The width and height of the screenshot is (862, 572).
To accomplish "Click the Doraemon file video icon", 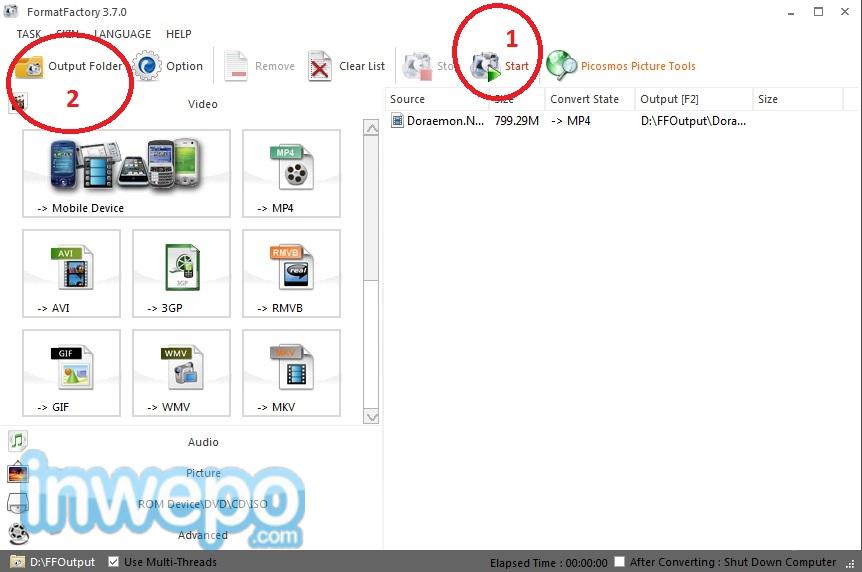I will (x=397, y=120).
